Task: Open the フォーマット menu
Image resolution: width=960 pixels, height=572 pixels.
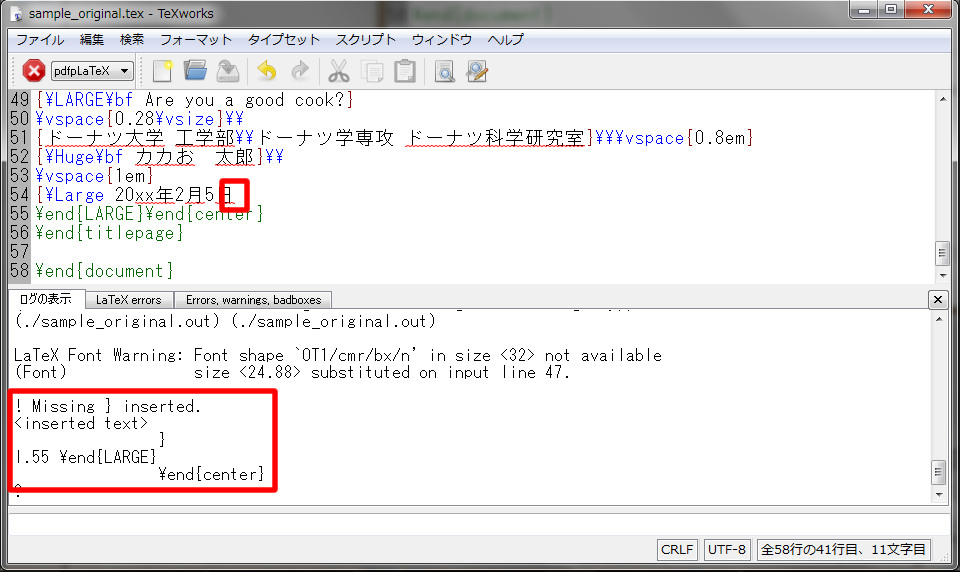Action: click(196, 40)
